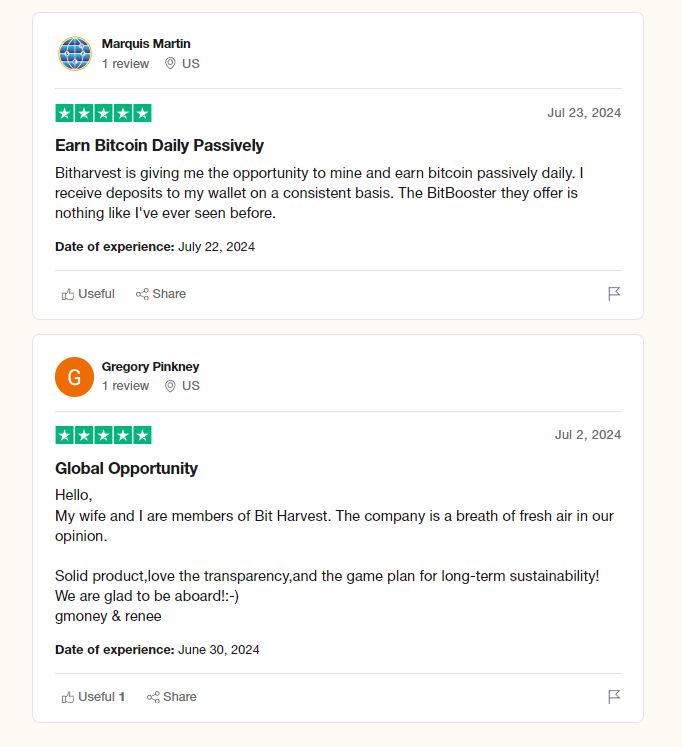Open Gregory Pinkney's orange G avatar
Viewport: 682px width, 747px height.
coord(75,377)
